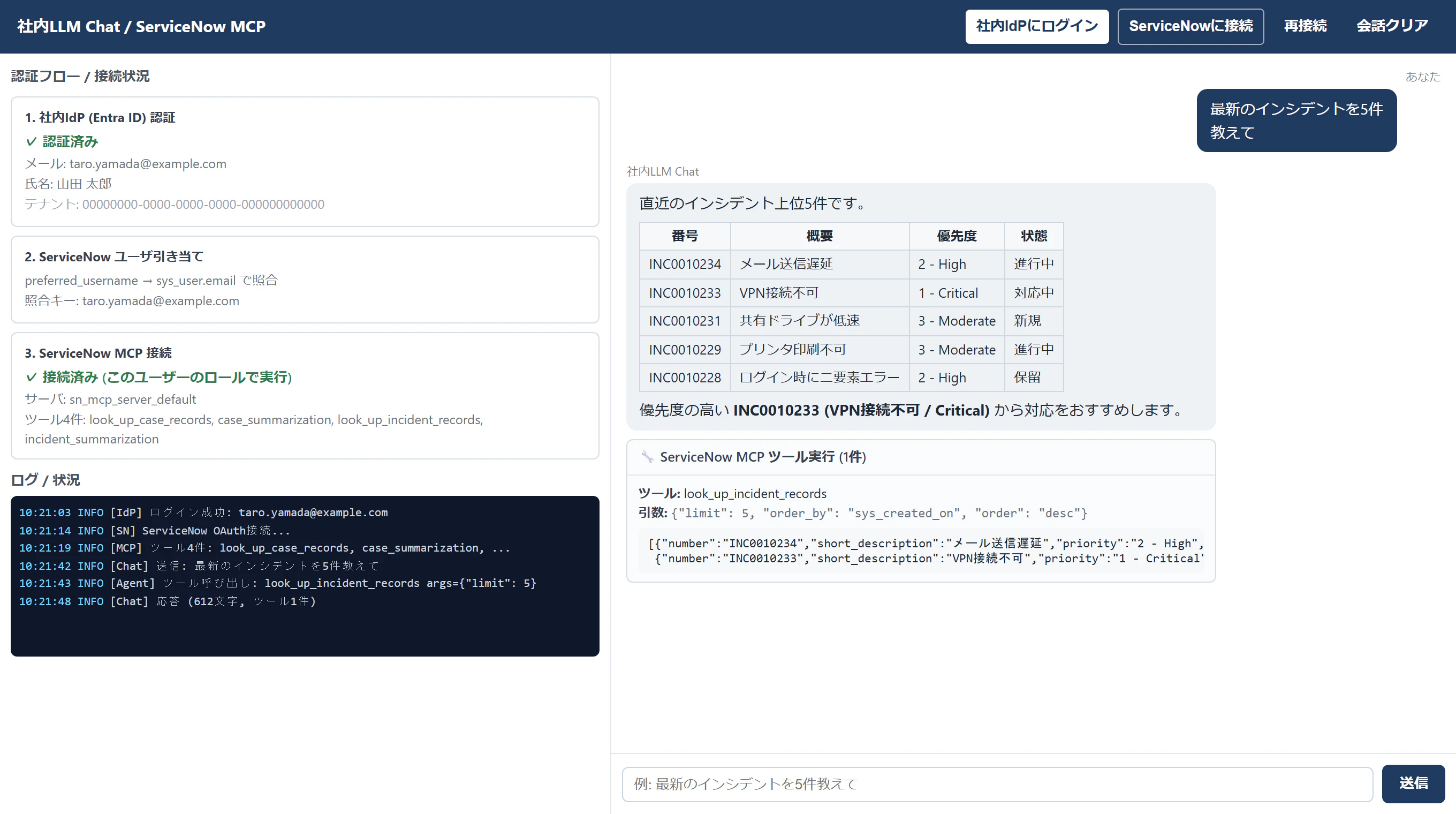Click the log line 10:21:14 ServiceNow OAuth接続
1456x814 pixels.
(154, 531)
